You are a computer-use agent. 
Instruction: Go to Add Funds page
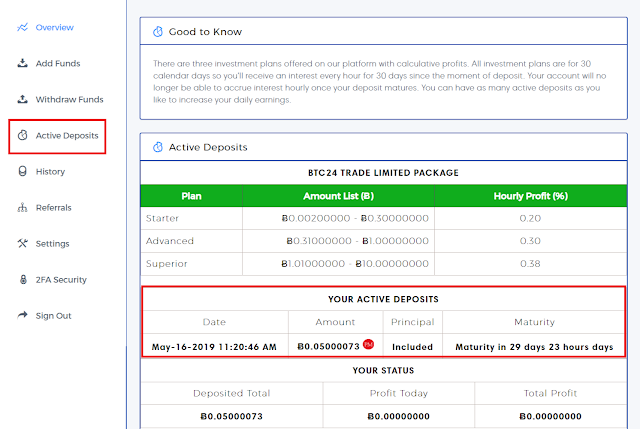pos(58,63)
